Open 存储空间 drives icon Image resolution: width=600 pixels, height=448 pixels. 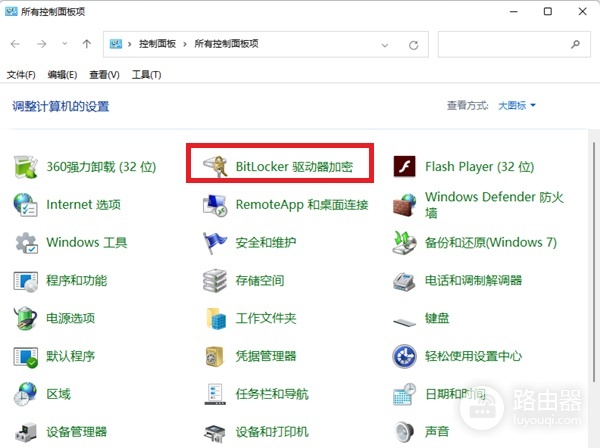[x=215, y=280]
